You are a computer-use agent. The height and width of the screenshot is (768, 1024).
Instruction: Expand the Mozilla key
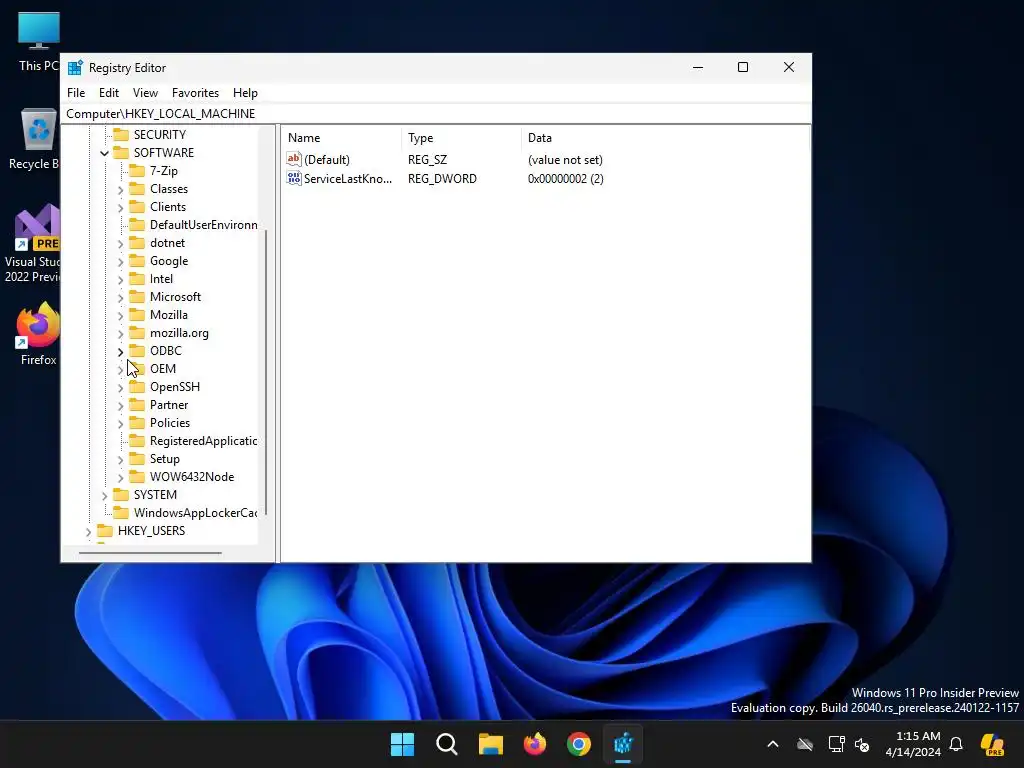point(120,315)
